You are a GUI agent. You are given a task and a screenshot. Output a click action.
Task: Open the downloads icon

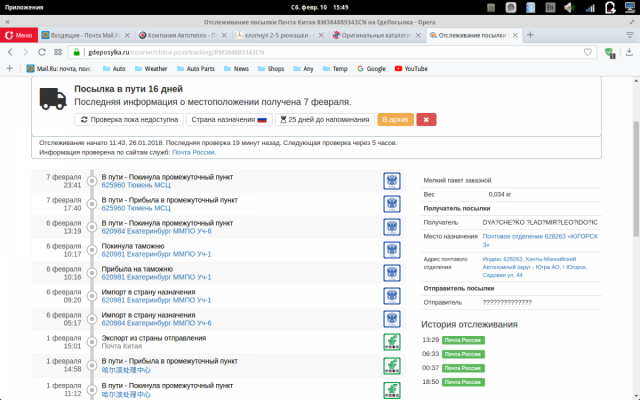(x=629, y=52)
